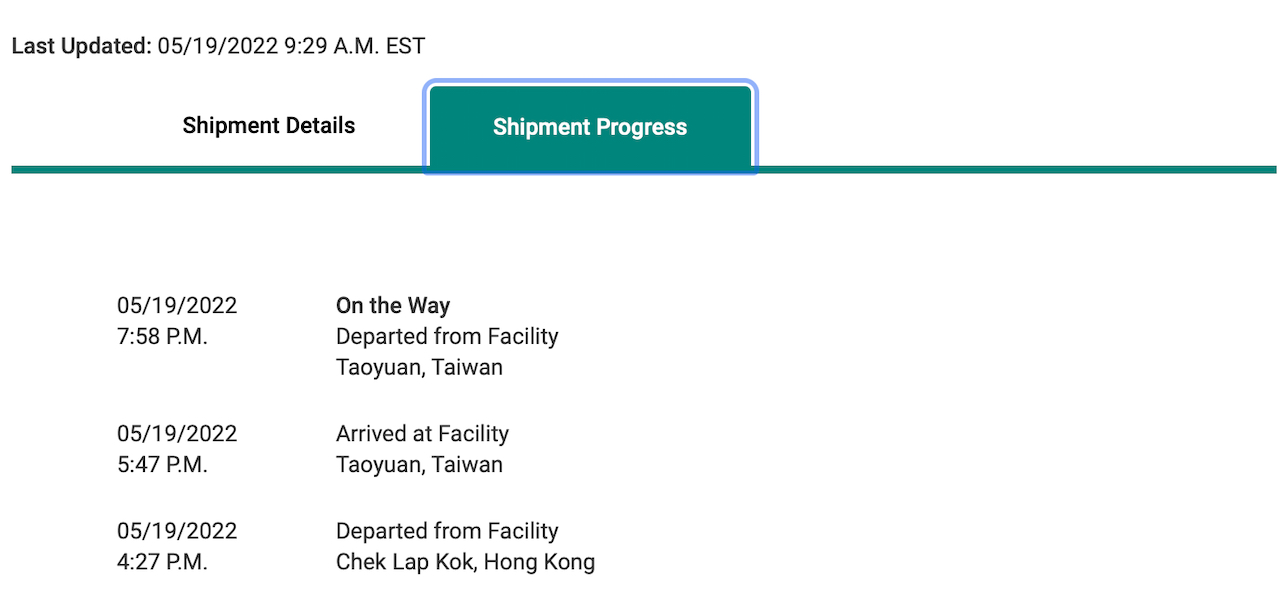Click the 4:27 P.M. time entry

point(162,562)
